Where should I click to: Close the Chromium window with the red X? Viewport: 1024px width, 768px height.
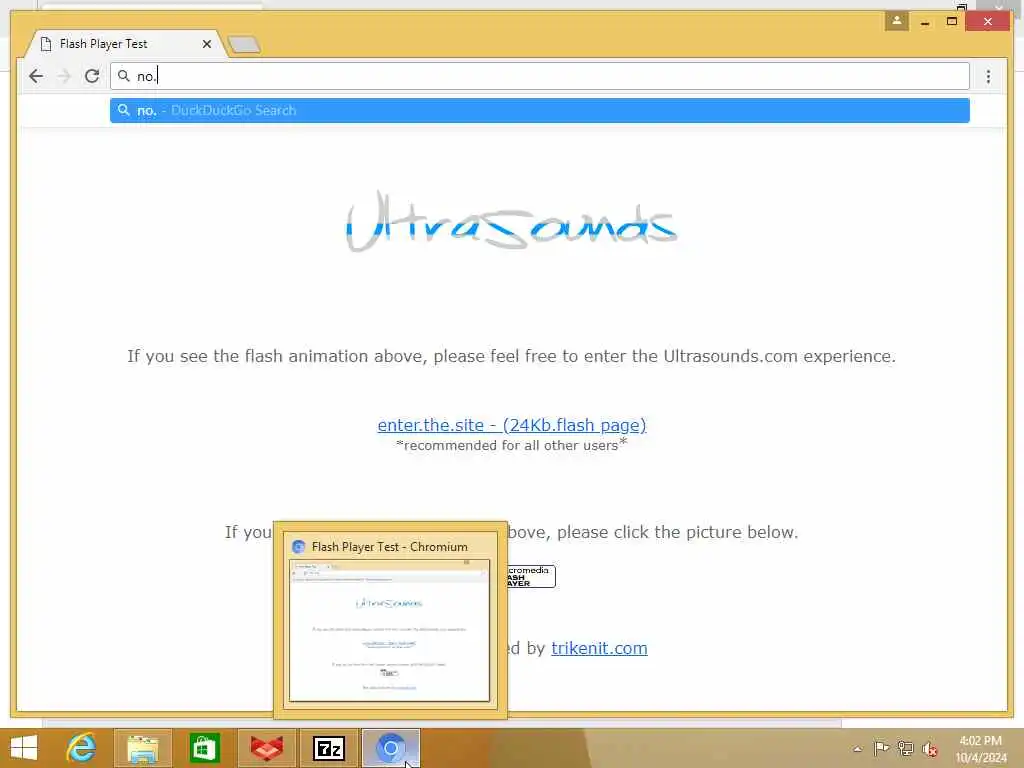pyautogui.click(x=987, y=22)
